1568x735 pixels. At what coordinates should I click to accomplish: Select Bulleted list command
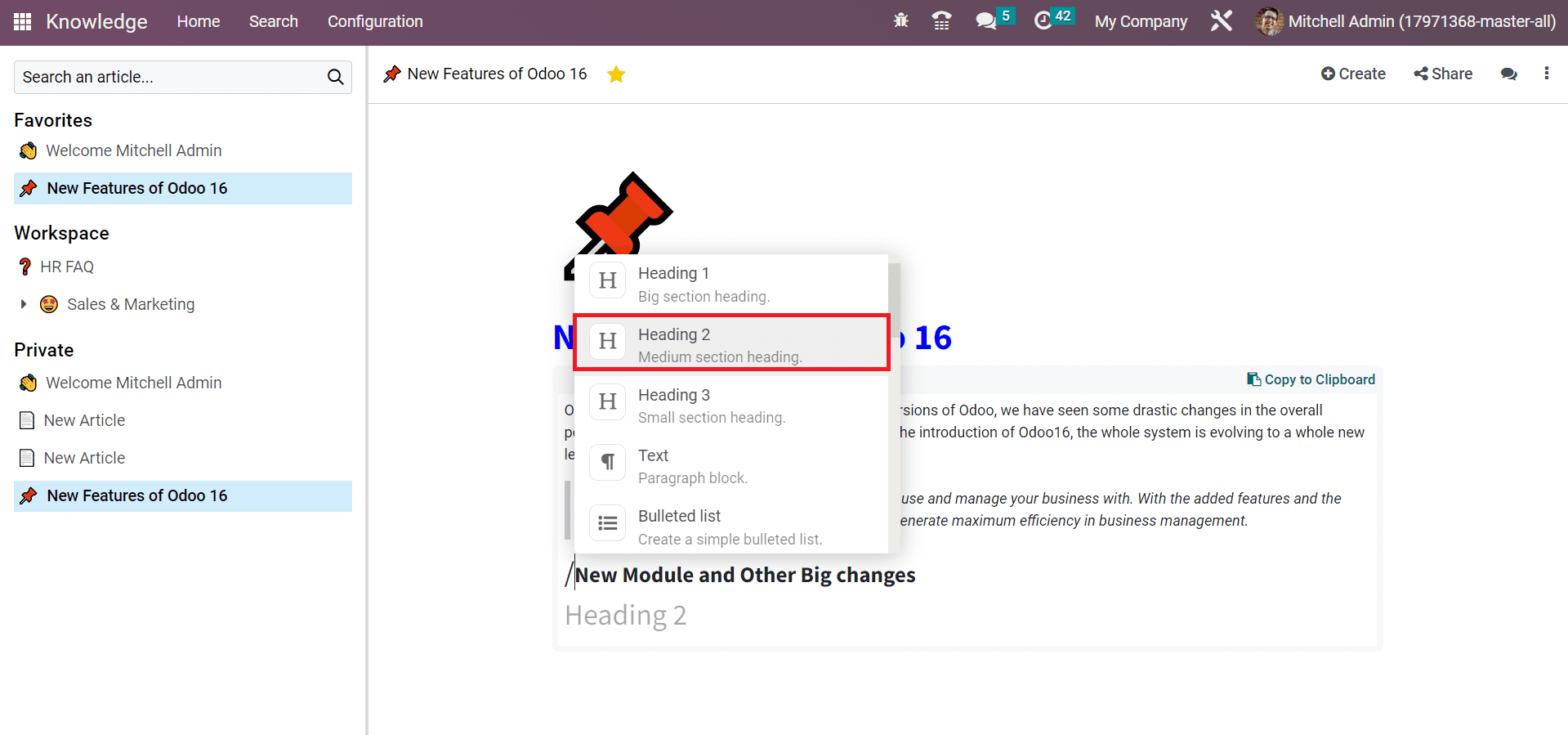731,527
